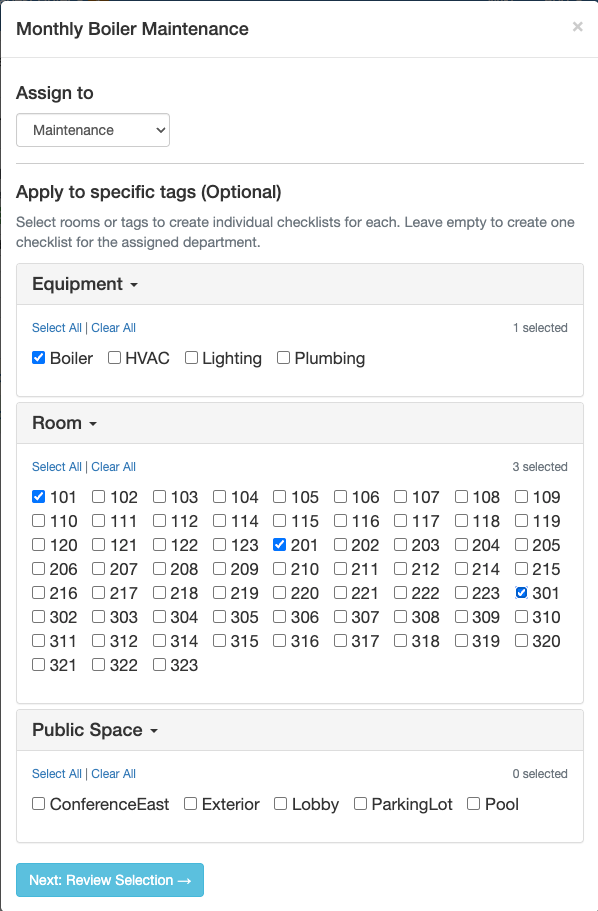Screen dimensions: 598x911
Task: Click Select All in Equipment section
Action: coord(57,328)
